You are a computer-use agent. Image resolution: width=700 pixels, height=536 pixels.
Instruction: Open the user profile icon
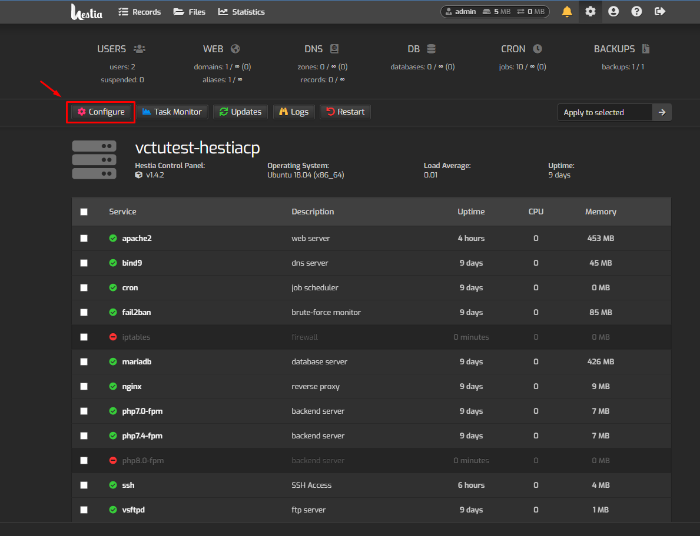pos(613,12)
